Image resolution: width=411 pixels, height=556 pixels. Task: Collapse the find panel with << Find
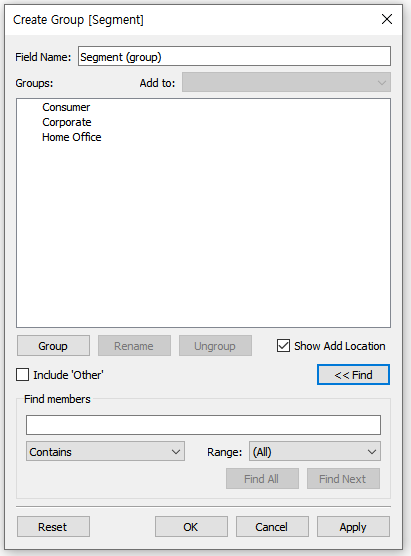tap(353, 375)
